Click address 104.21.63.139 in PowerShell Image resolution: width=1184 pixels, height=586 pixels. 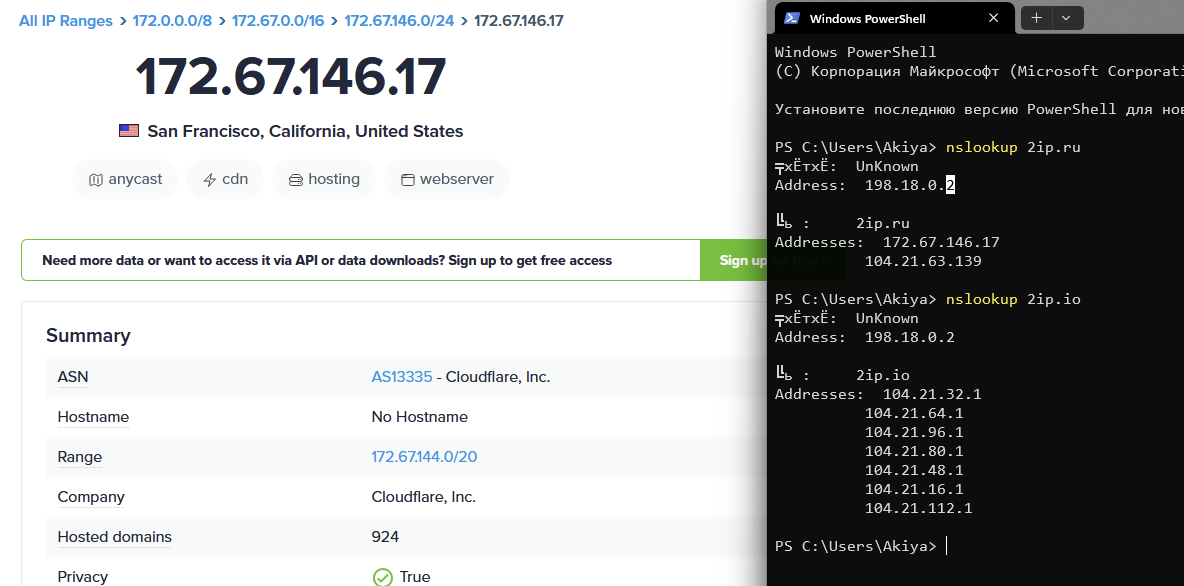(x=923, y=261)
